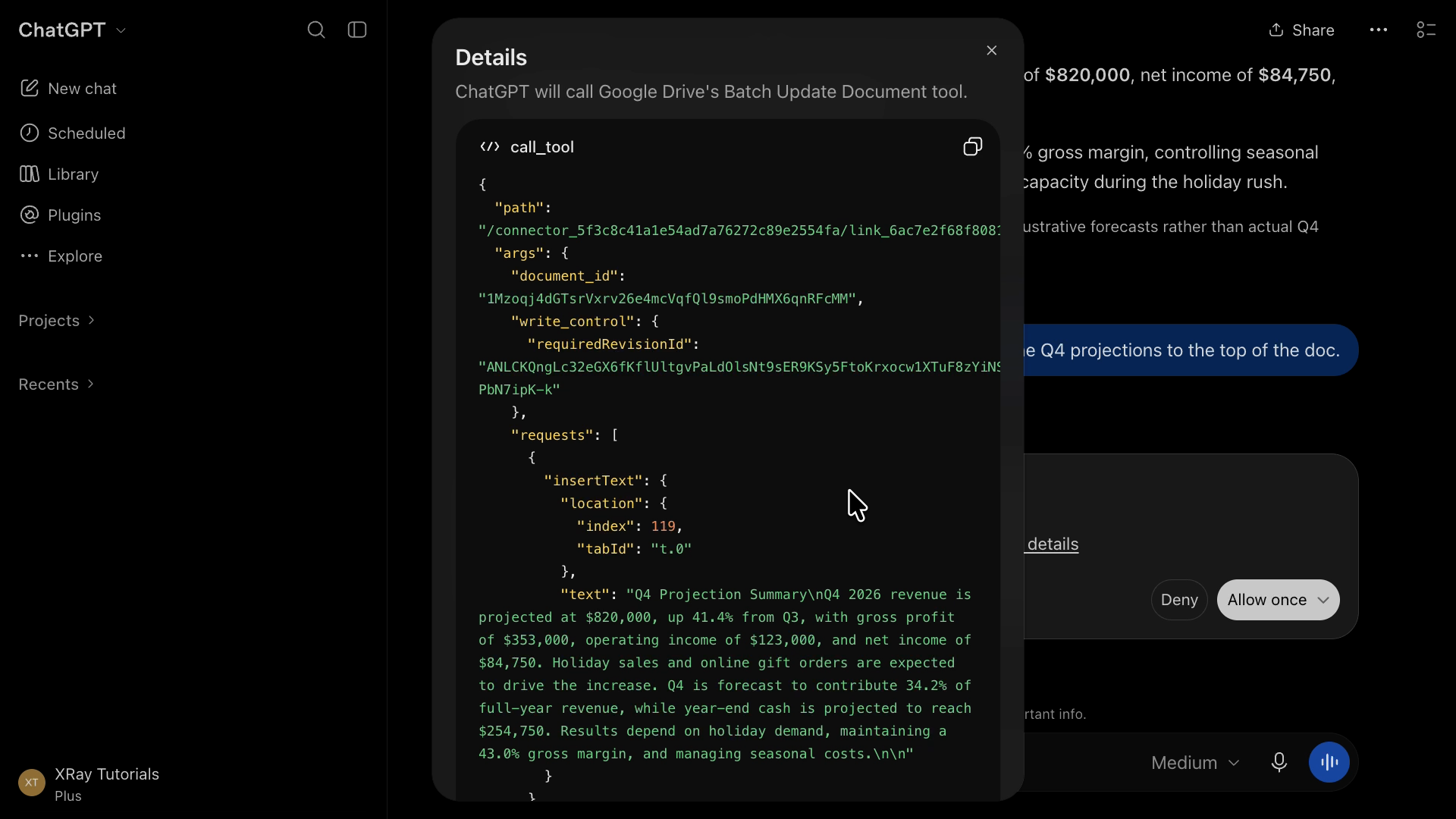Close the Details dialog
This screenshot has width=1456, height=819.
[x=992, y=50]
